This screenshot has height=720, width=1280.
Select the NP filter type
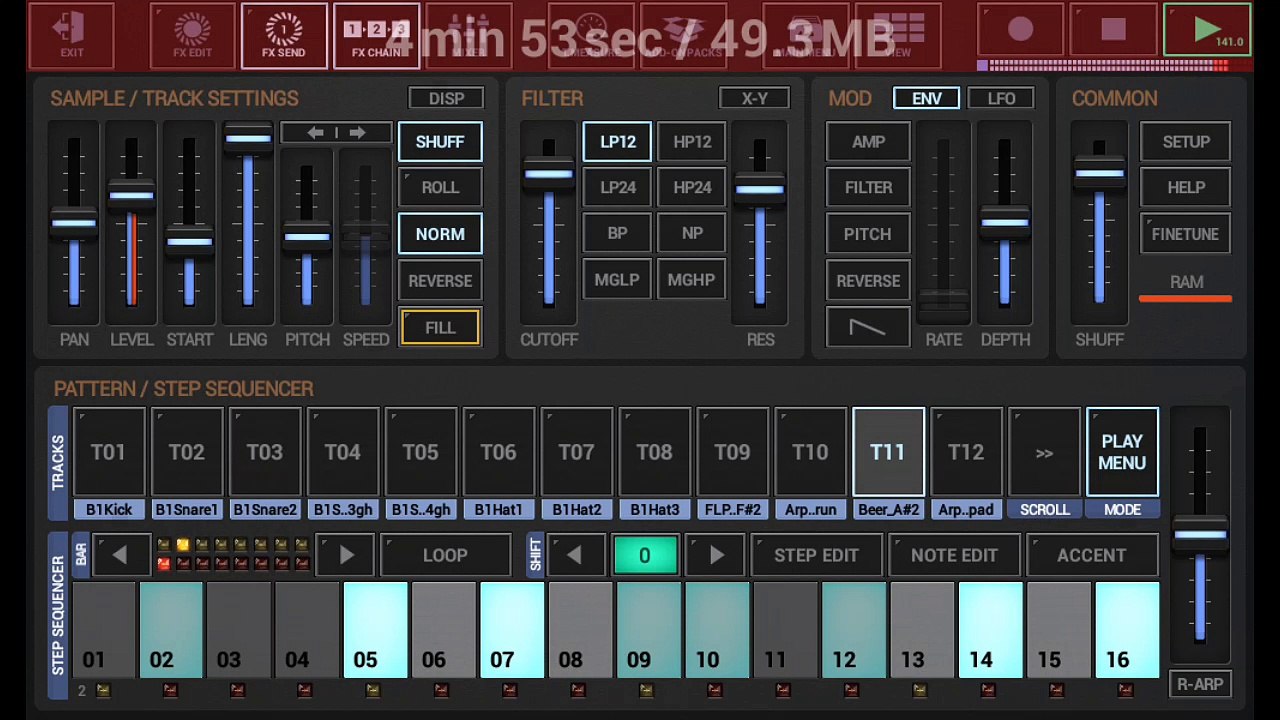692,234
